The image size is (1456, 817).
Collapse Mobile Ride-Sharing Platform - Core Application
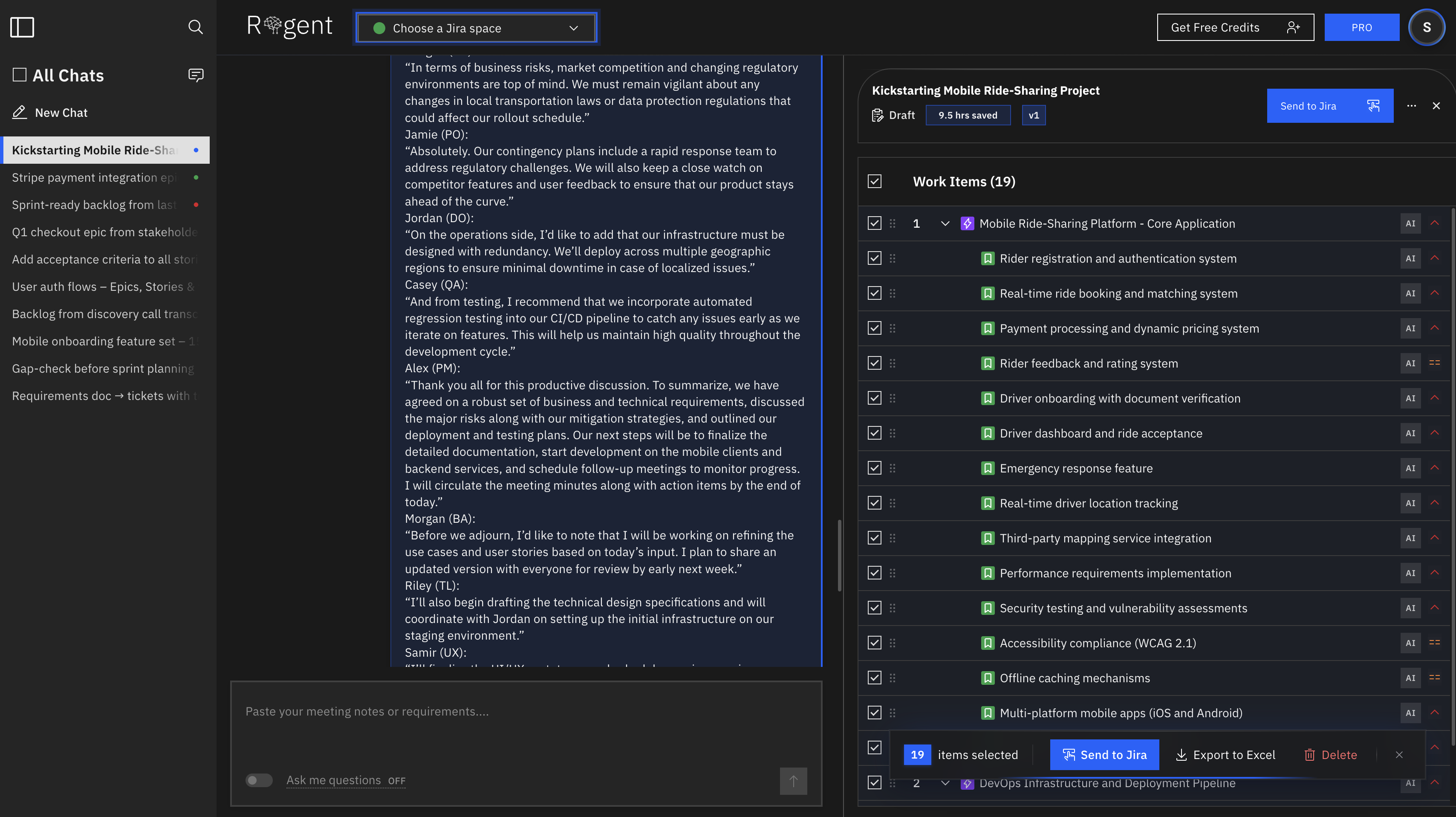[945, 223]
